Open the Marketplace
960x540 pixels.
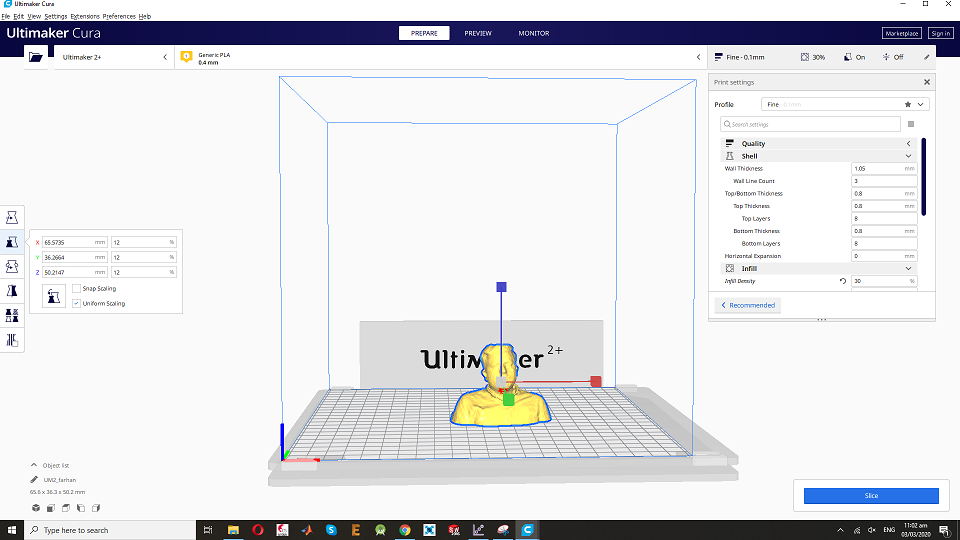click(902, 33)
